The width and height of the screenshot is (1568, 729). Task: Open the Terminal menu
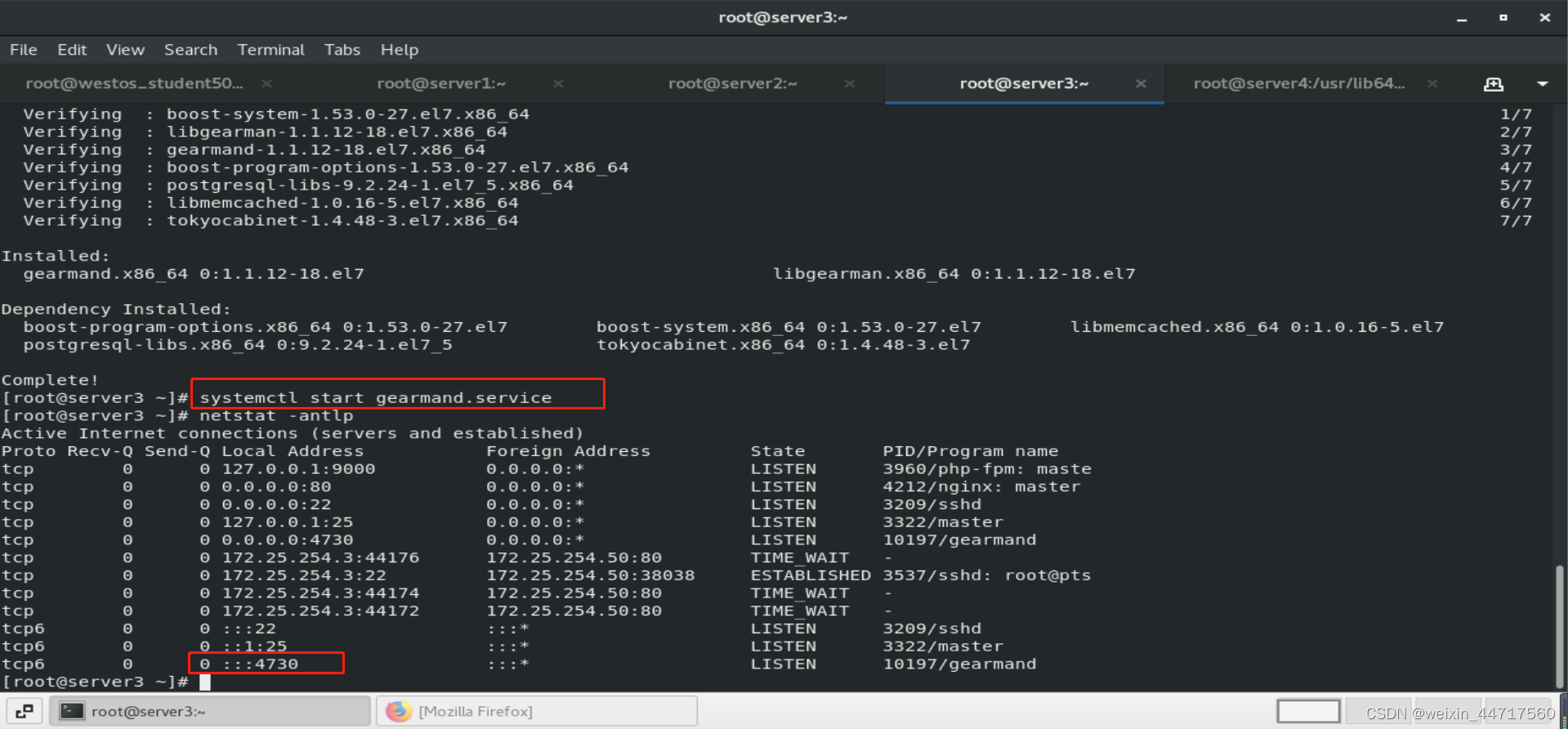(x=270, y=50)
